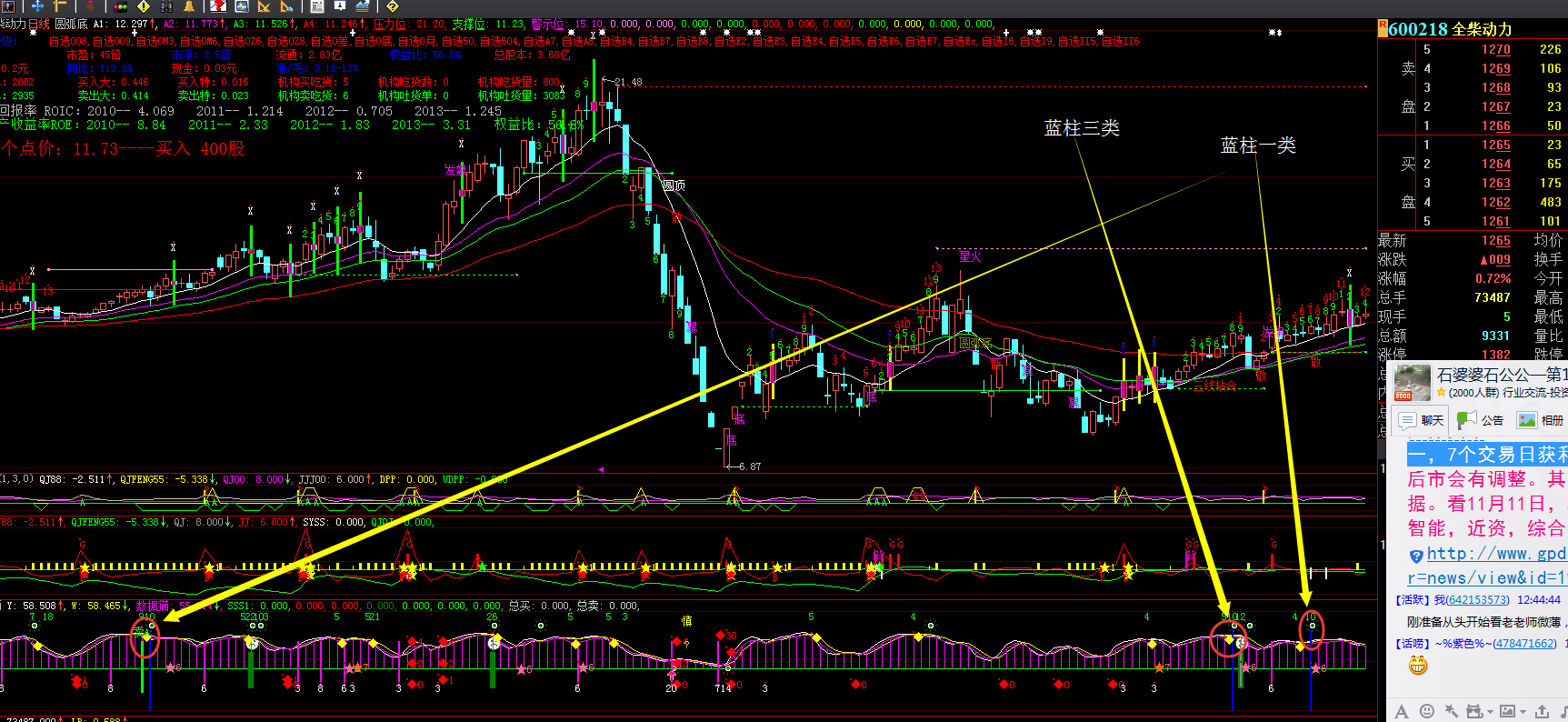Image resolution: width=1568 pixels, height=722 pixels.
Task: Open the yellow question mark help diamond
Action: tap(392, 6)
